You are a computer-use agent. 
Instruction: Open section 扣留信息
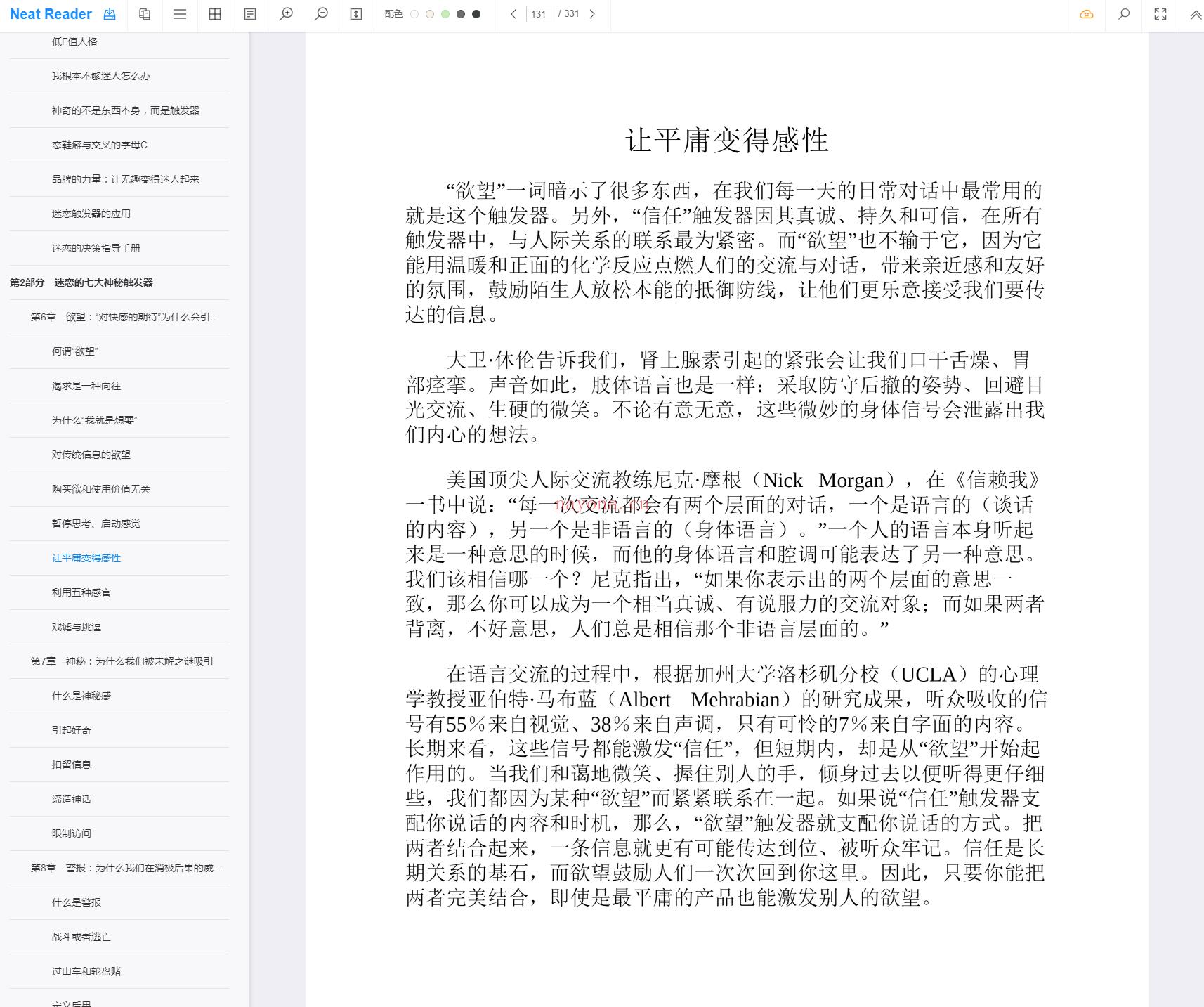click(71, 765)
